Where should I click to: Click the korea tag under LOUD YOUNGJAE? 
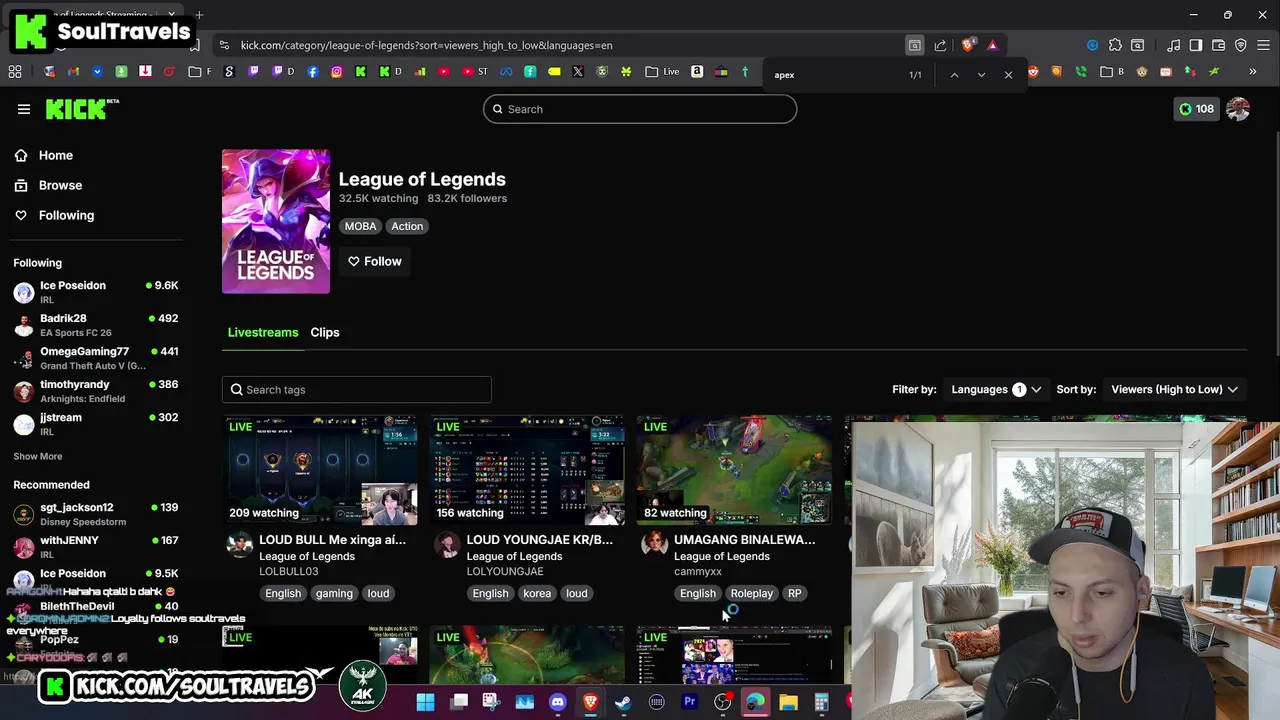(537, 593)
